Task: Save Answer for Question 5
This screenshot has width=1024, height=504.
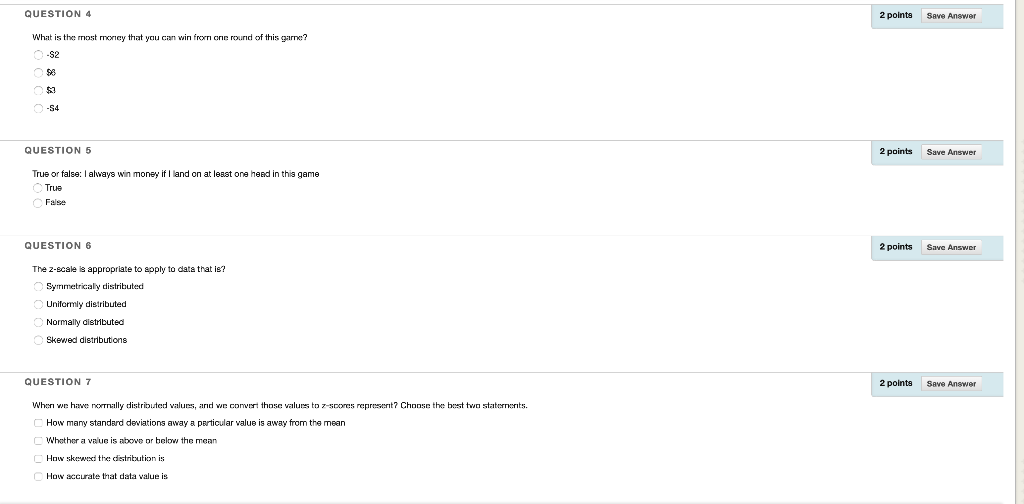Action: tap(951, 152)
